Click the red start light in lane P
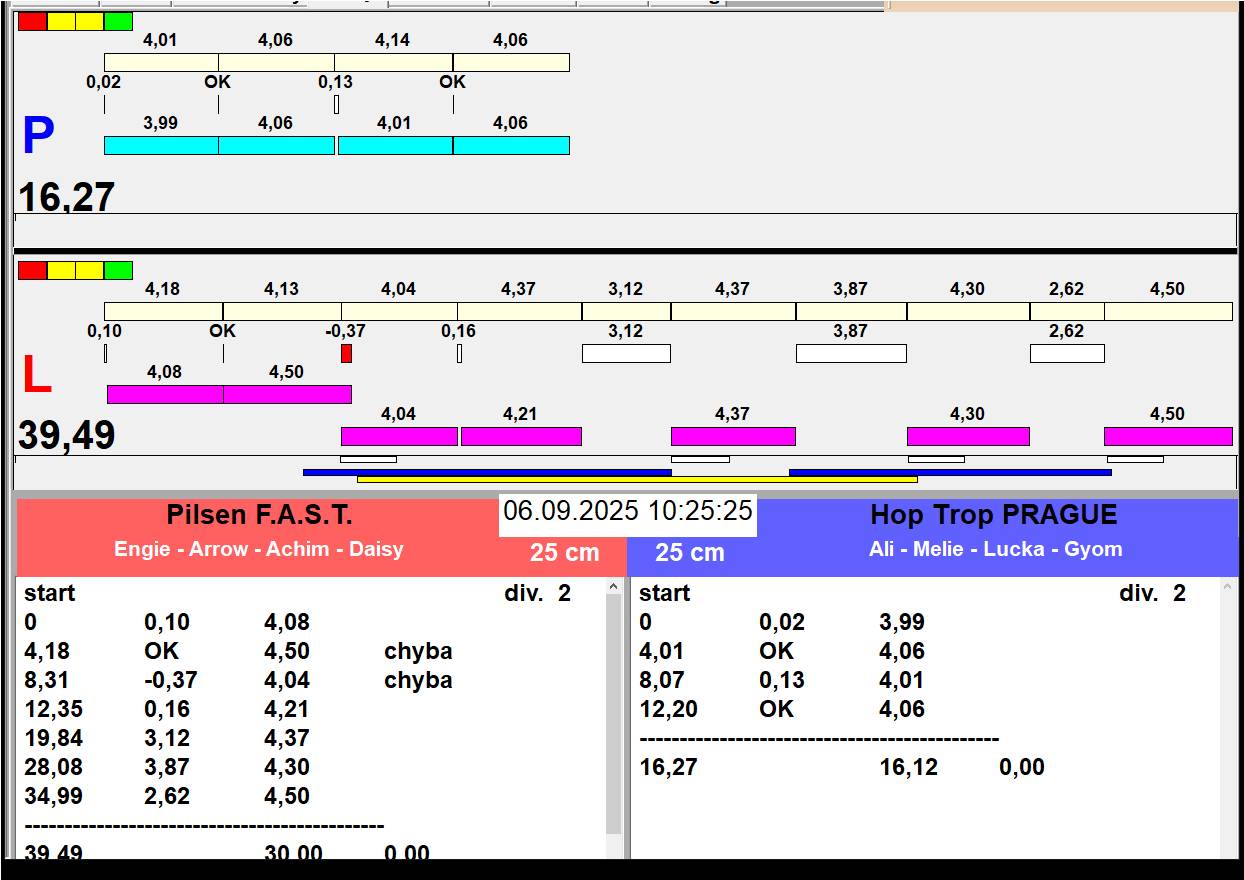 pos(32,21)
